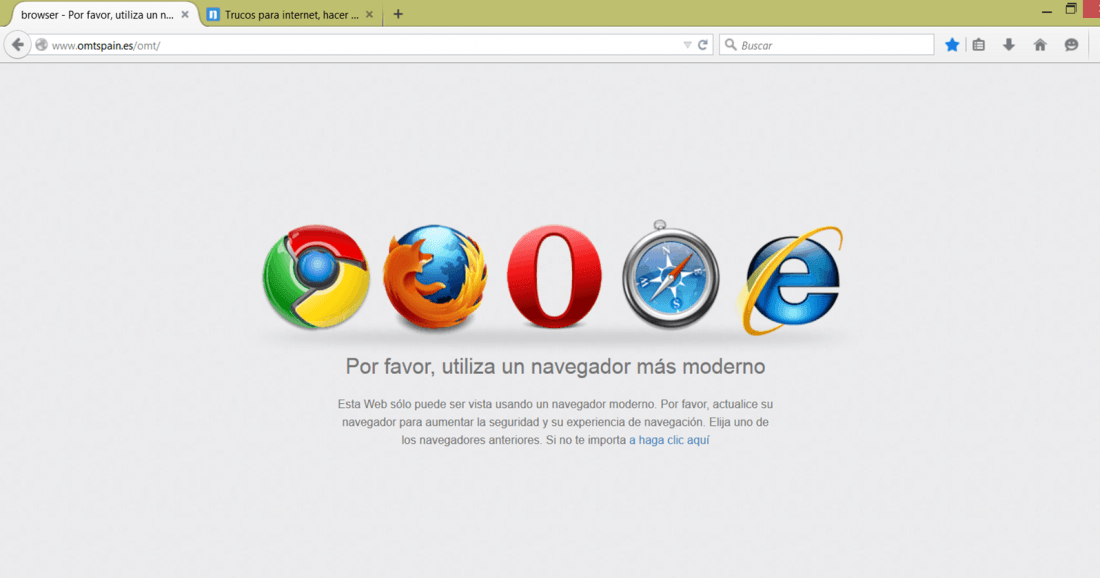Click heading 'Por favor, utiliza un navegador más moderno'
Viewport: 1100px width, 578px height.
(x=555, y=367)
